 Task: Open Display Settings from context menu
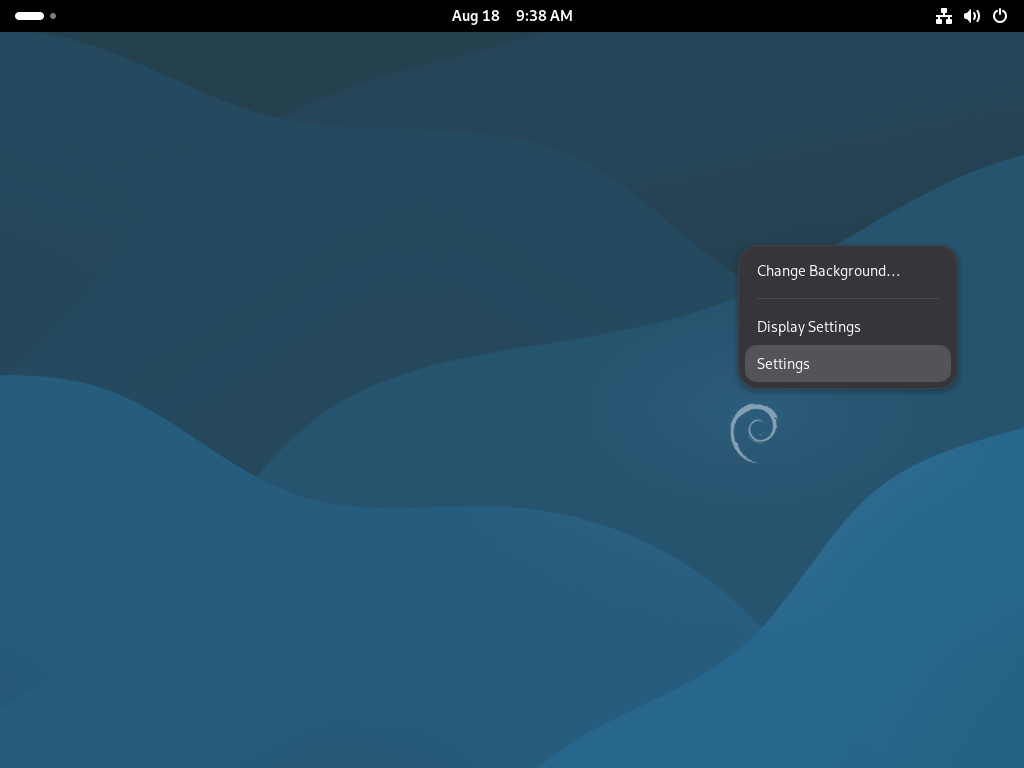pos(847,327)
